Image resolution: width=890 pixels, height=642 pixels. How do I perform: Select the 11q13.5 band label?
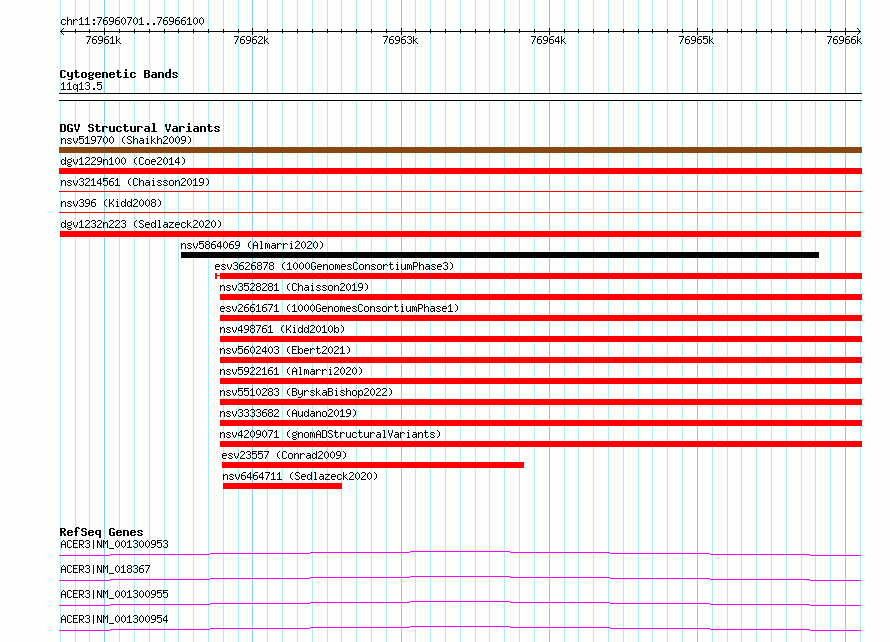[x=81, y=86]
